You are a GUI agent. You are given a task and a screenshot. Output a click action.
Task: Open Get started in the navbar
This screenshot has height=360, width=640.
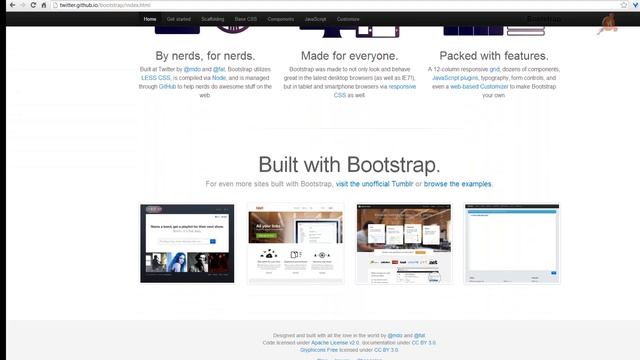178,19
